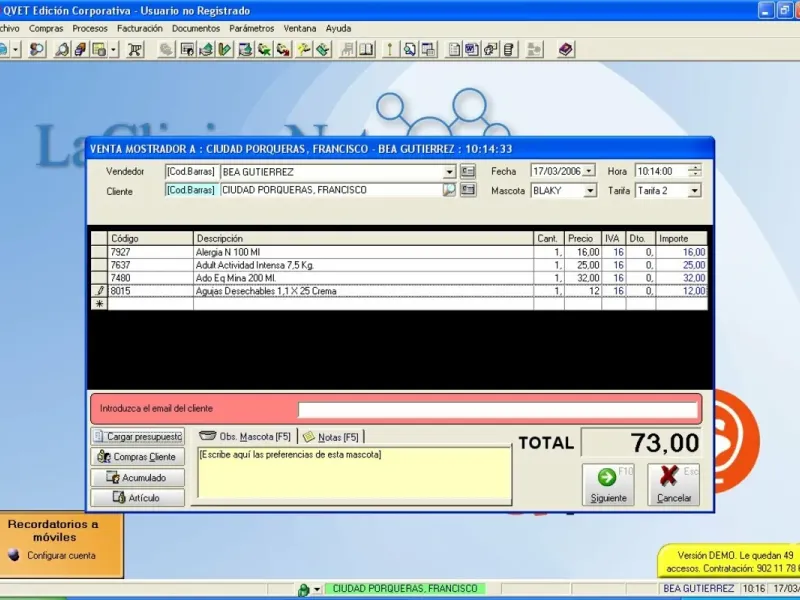Open the Tarifa dropdown showing Tarifa 2
This screenshot has height=600, width=800.
(x=694, y=191)
